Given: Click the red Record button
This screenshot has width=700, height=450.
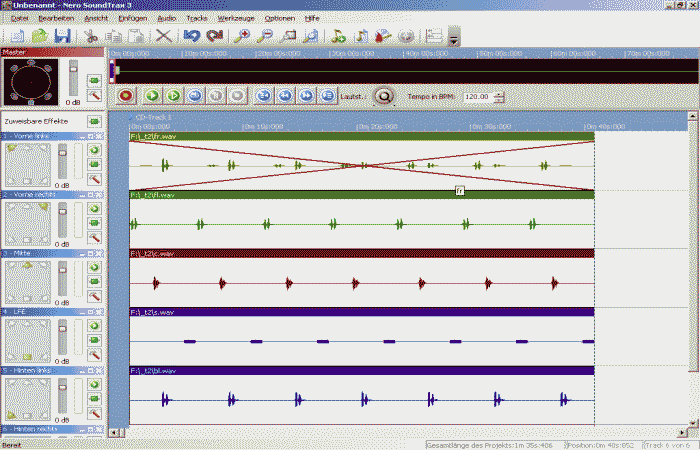Looking at the screenshot, I should click(126, 96).
